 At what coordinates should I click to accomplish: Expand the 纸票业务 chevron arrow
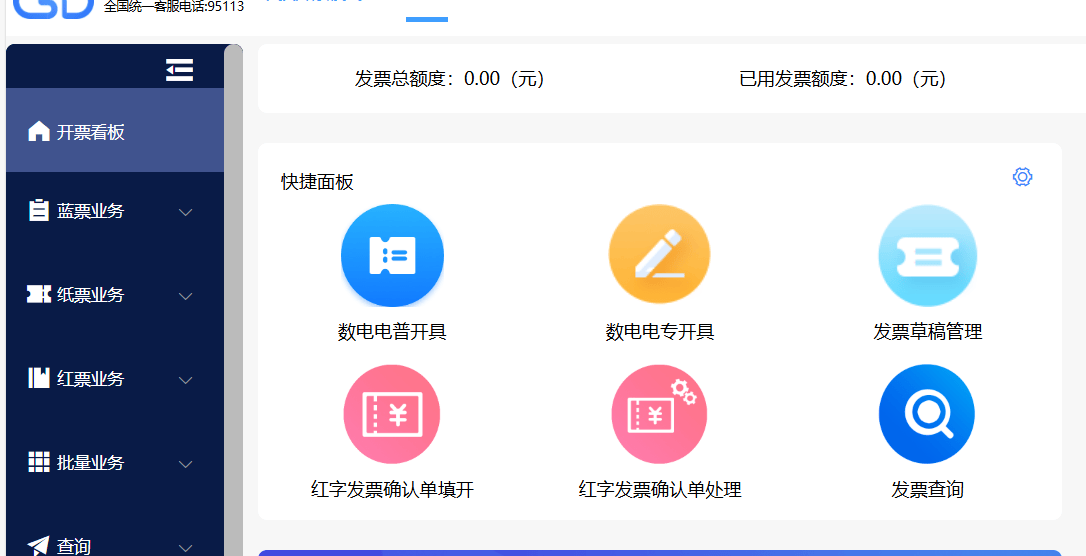[x=185, y=296]
